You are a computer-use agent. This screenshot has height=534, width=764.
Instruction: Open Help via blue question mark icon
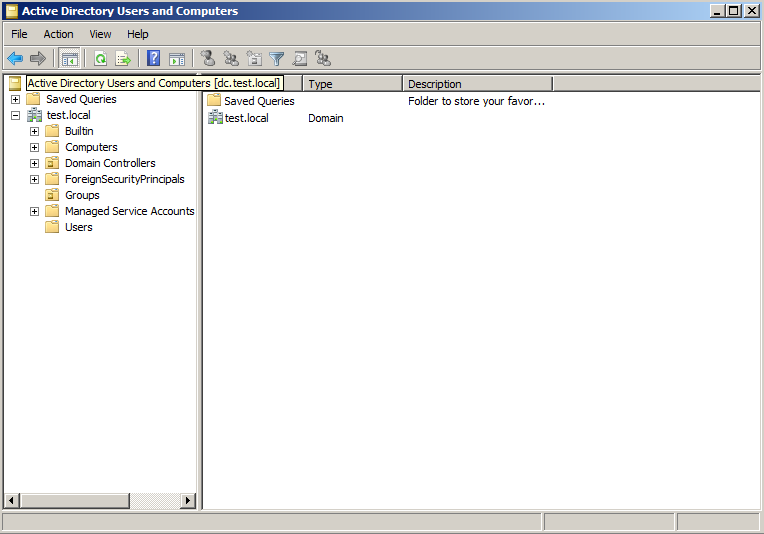point(153,58)
